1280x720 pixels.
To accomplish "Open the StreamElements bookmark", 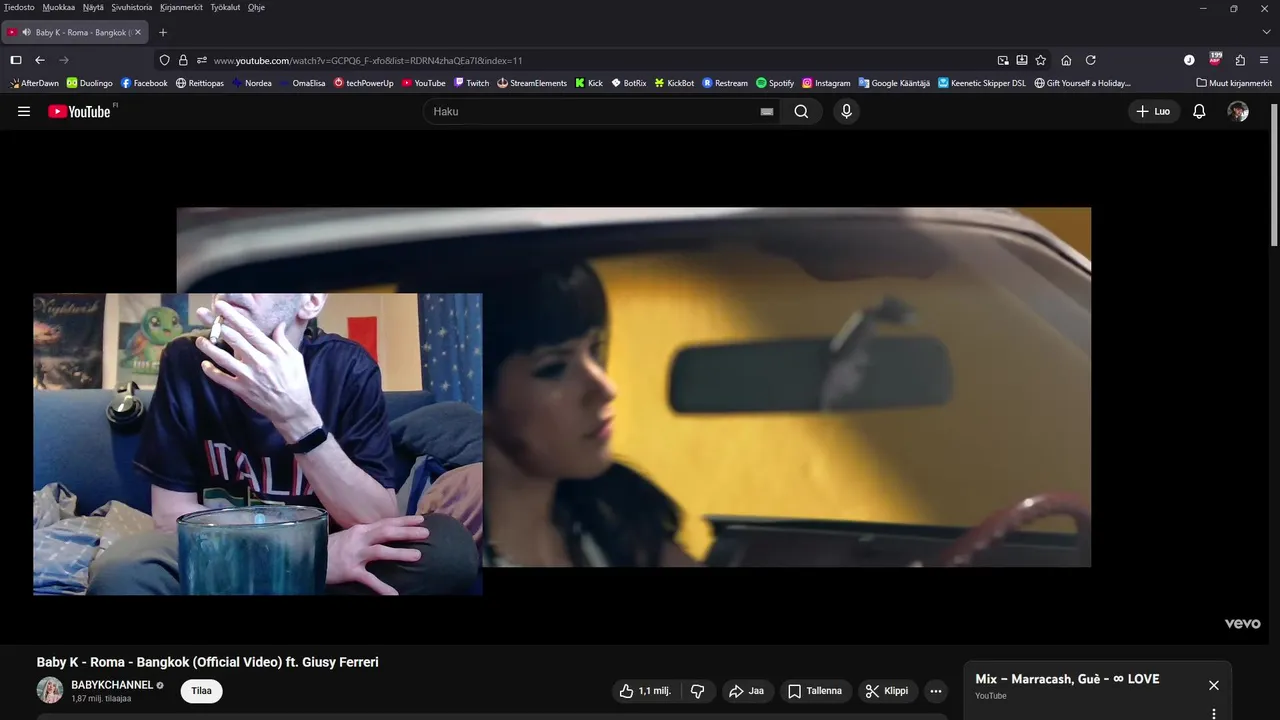I will [x=532, y=83].
